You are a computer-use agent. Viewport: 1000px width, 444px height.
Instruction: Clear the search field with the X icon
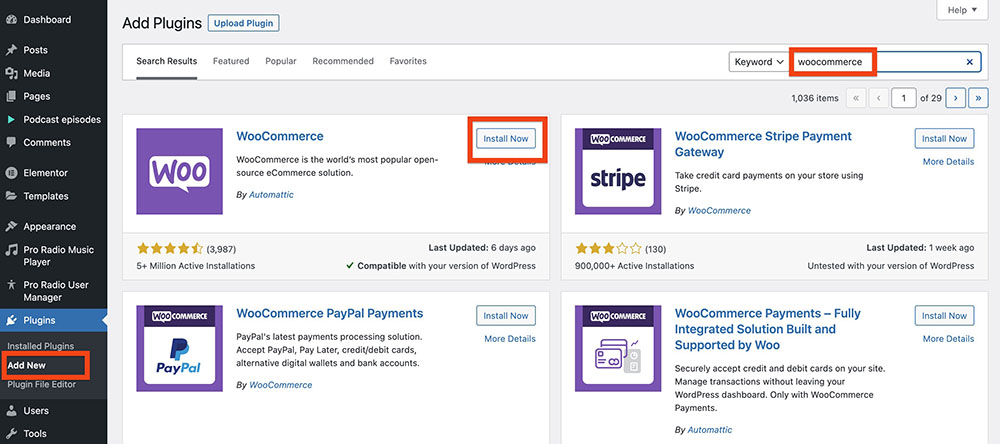pos(969,62)
